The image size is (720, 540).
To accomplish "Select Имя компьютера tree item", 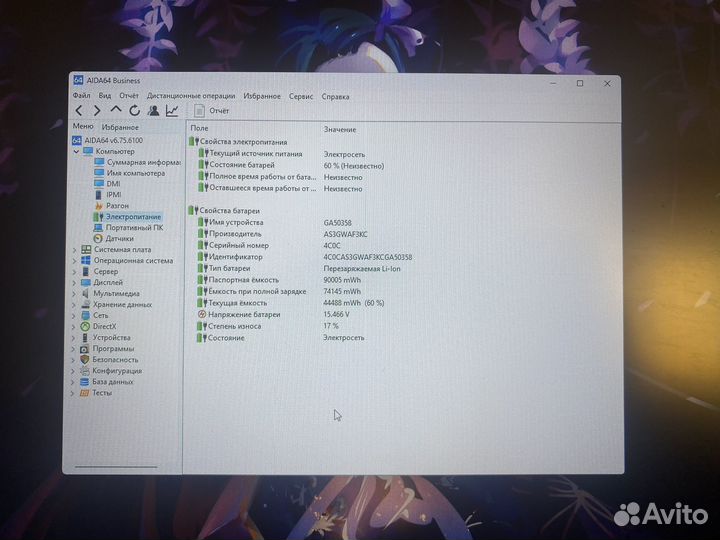I will [x=130, y=173].
